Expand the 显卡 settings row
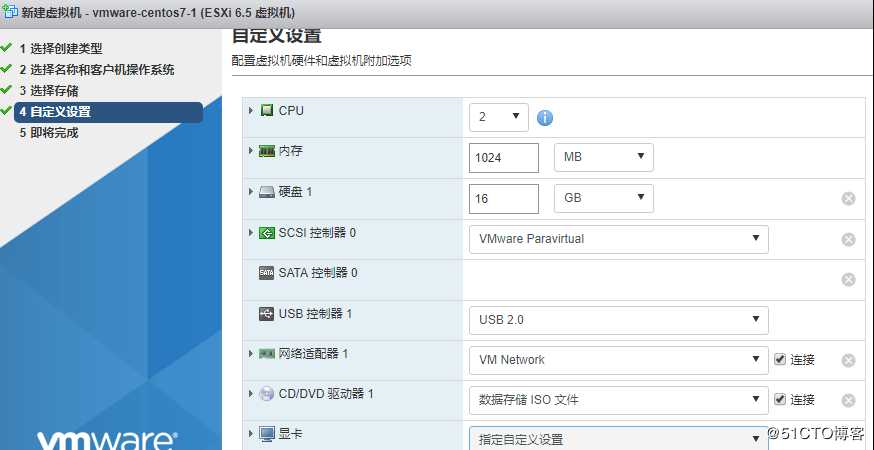The image size is (874, 450). [251, 433]
